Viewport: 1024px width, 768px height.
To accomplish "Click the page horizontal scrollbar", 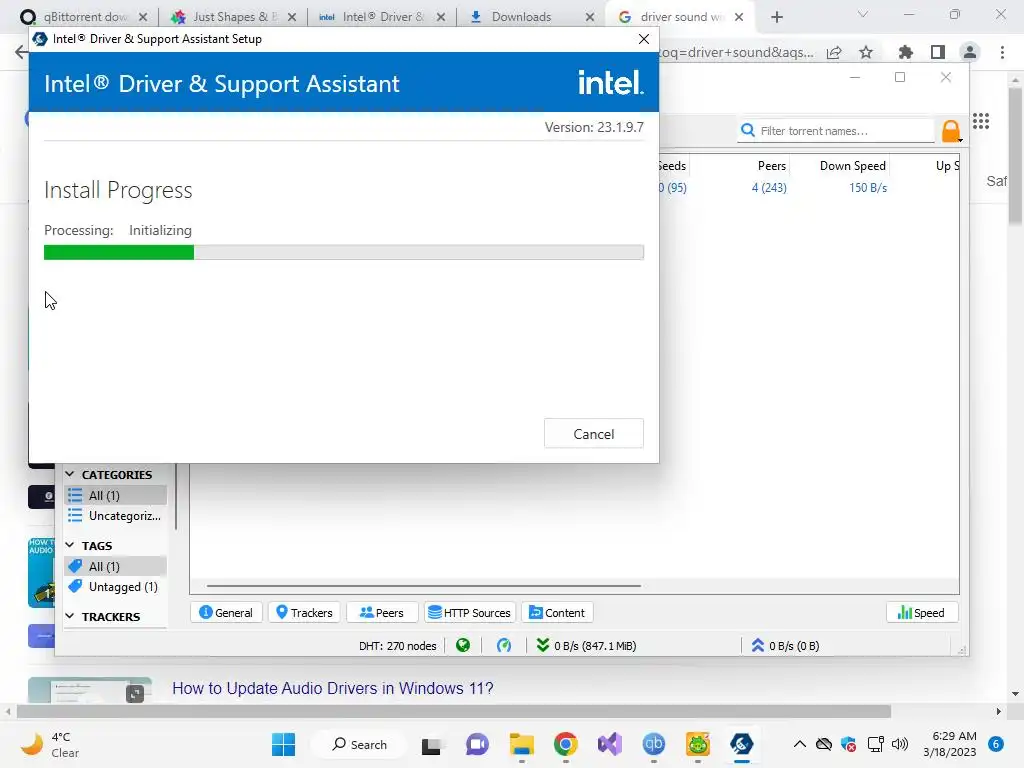I will tap(454, 711).
